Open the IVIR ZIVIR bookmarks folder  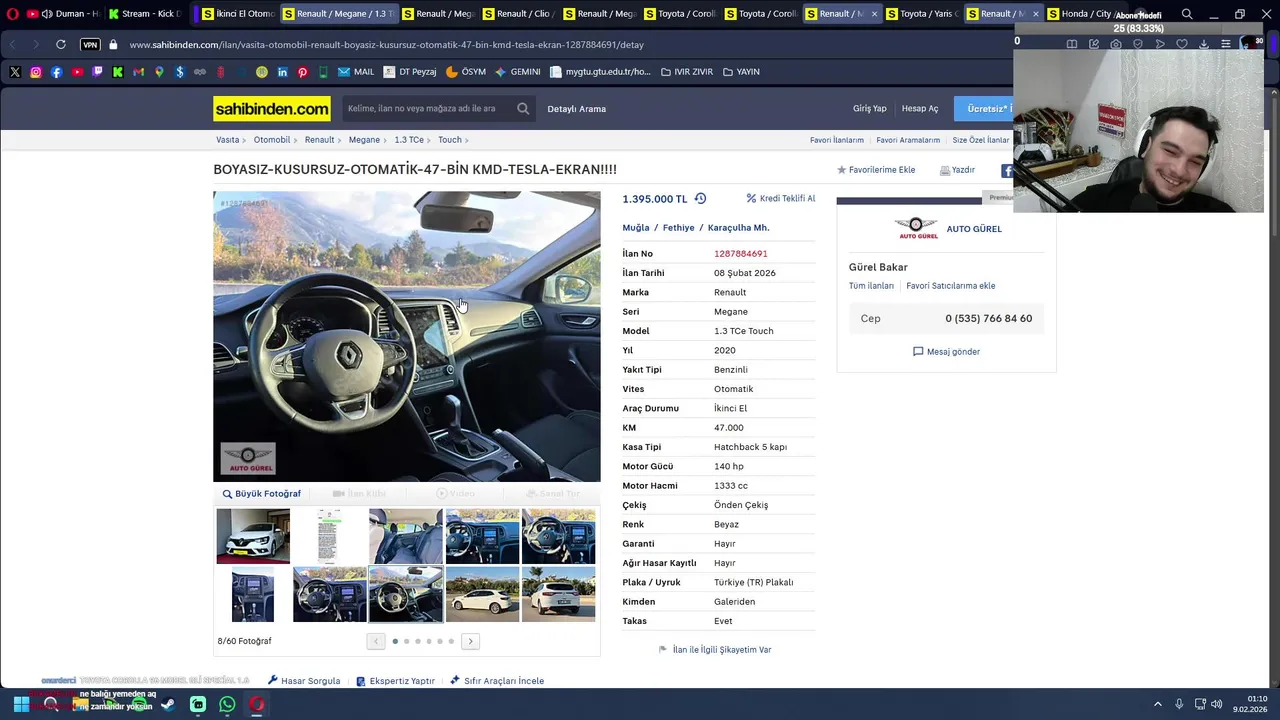(x=687, y=72)
